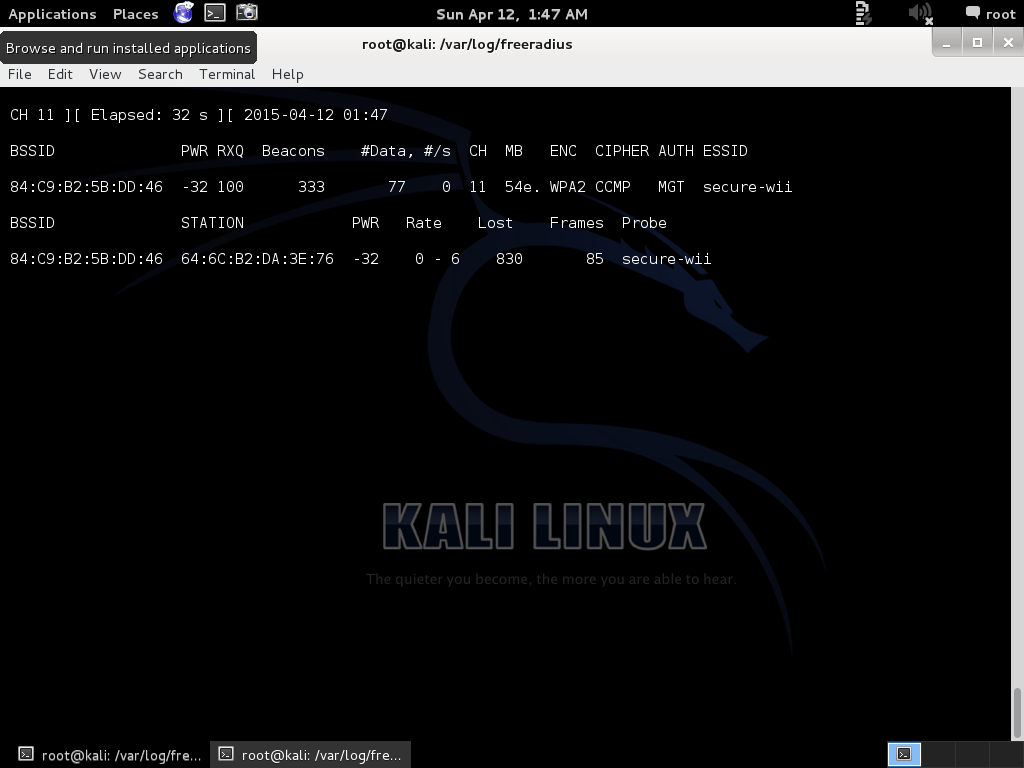Click access point BSSID 84:C9:B2:5B:DD:46 in first row
The width and height of the screenshot is (1024, 768).
coord(86,187)
